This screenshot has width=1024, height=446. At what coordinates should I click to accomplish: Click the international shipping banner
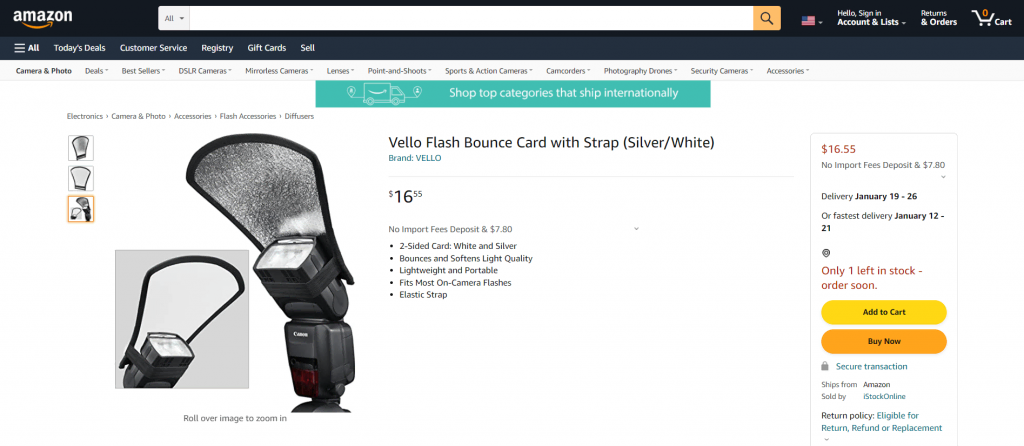point(513,93)
